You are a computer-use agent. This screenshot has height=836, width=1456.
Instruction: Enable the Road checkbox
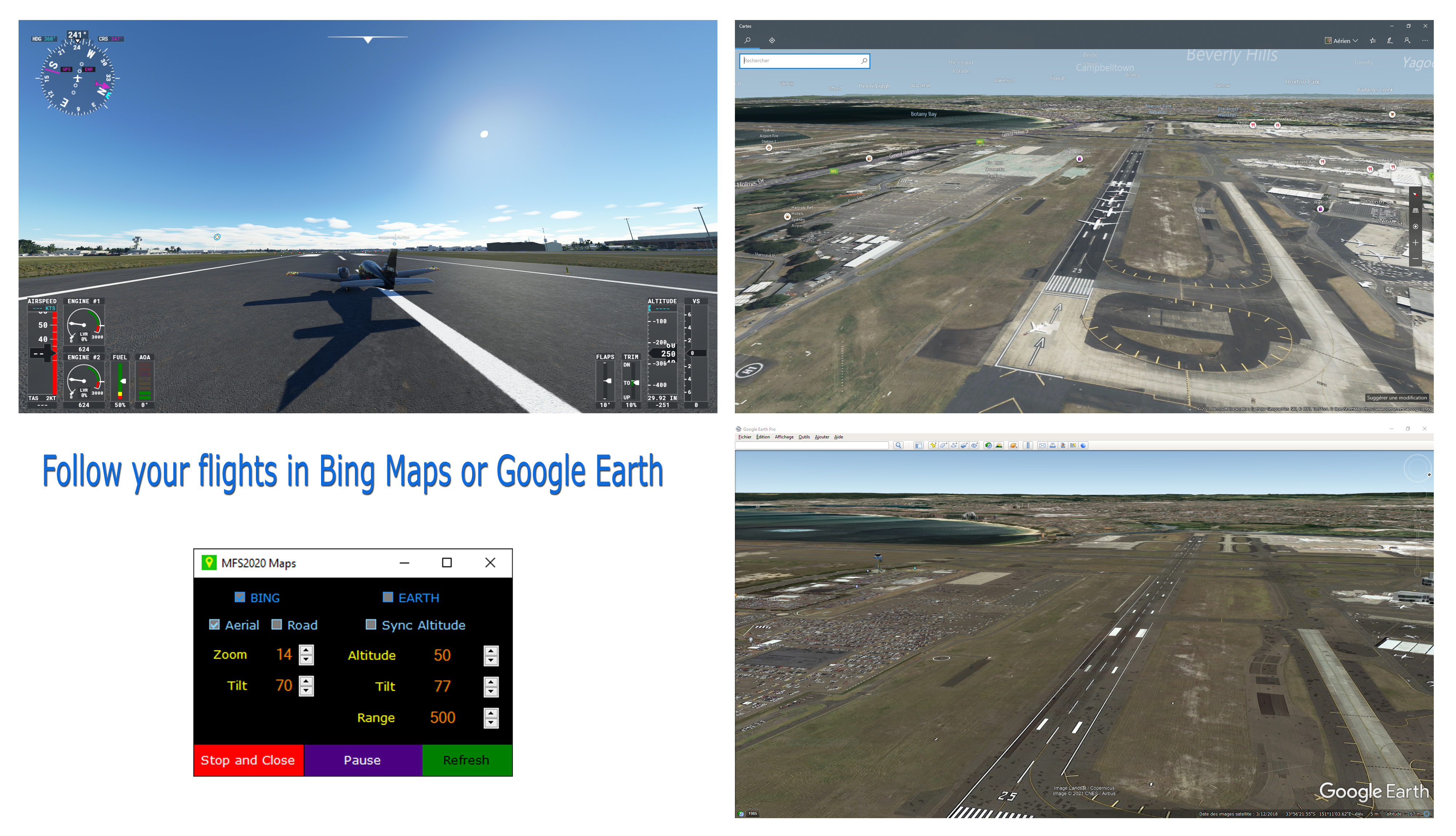tap(277, 625)
